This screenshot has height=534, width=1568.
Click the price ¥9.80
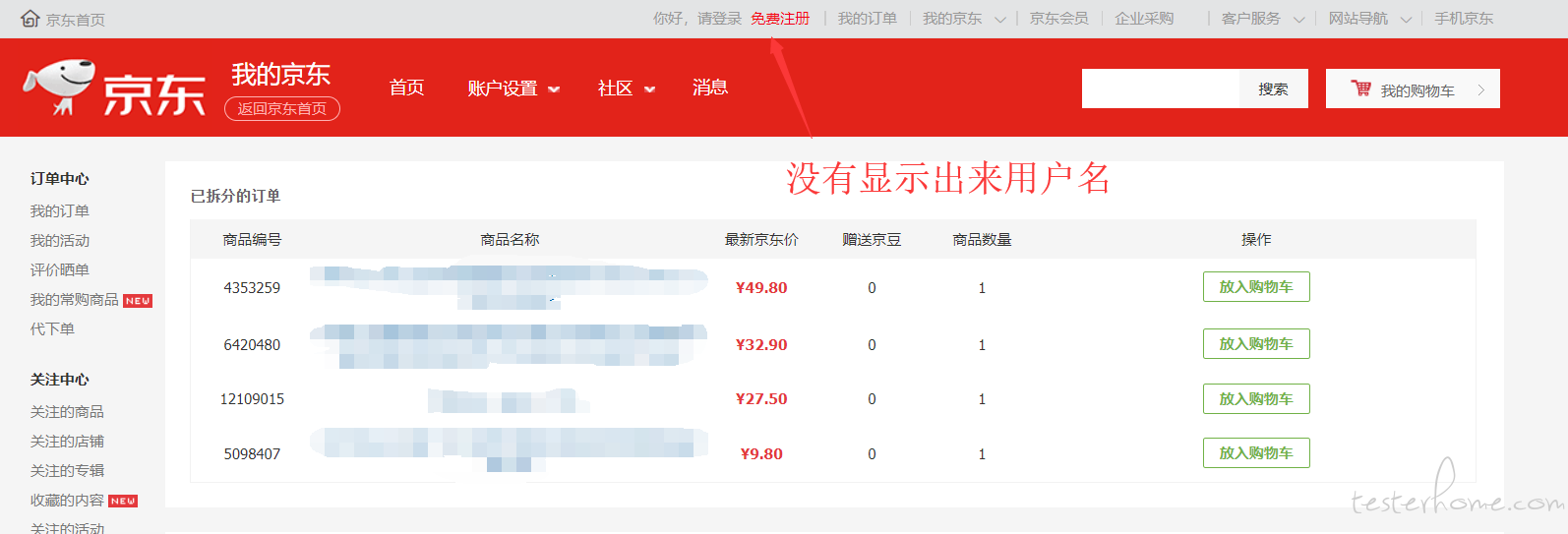[761, 454]
